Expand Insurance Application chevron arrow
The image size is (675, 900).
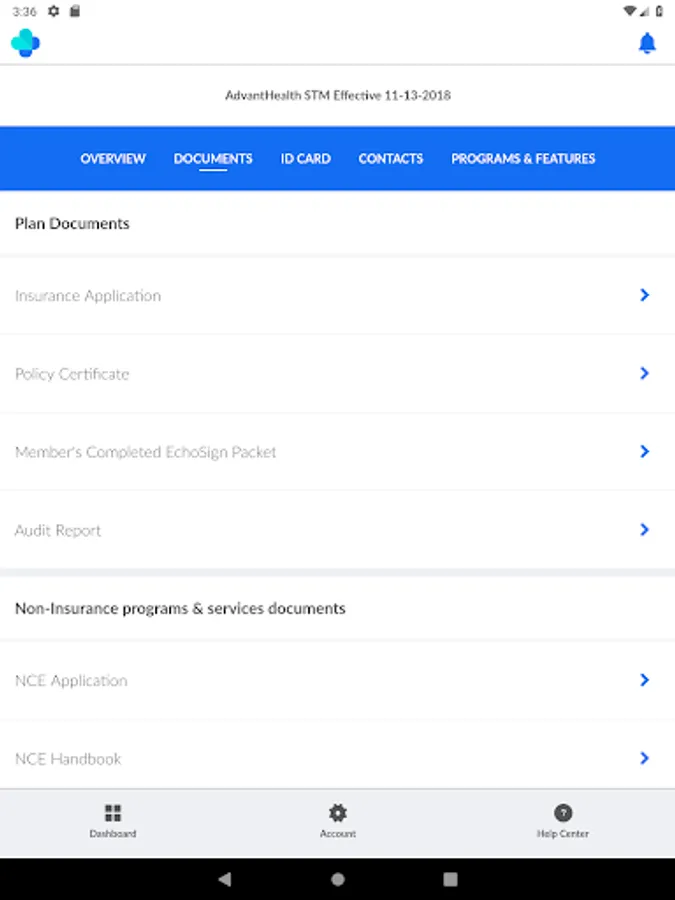(645, 295)
